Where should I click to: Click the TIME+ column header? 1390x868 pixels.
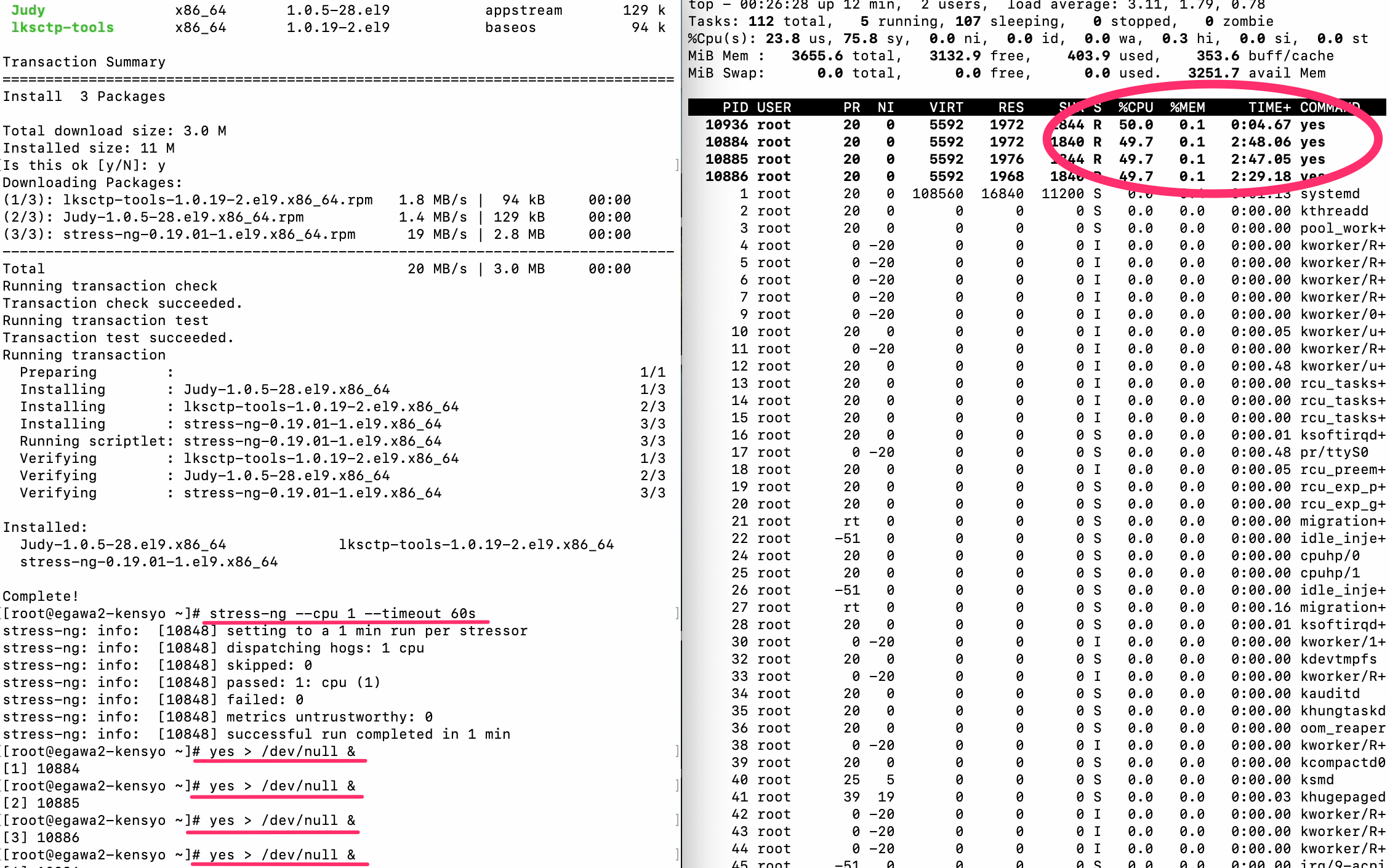point(1269,107)
